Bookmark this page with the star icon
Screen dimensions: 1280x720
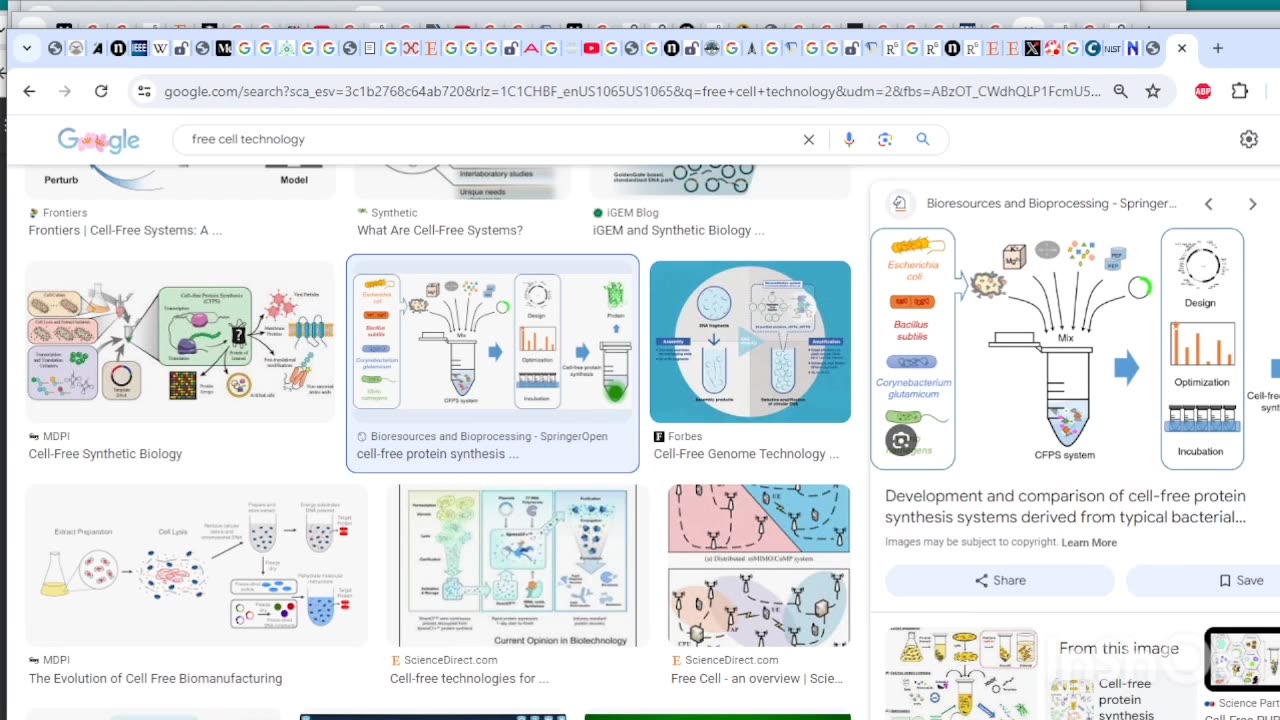(1153, 91)
